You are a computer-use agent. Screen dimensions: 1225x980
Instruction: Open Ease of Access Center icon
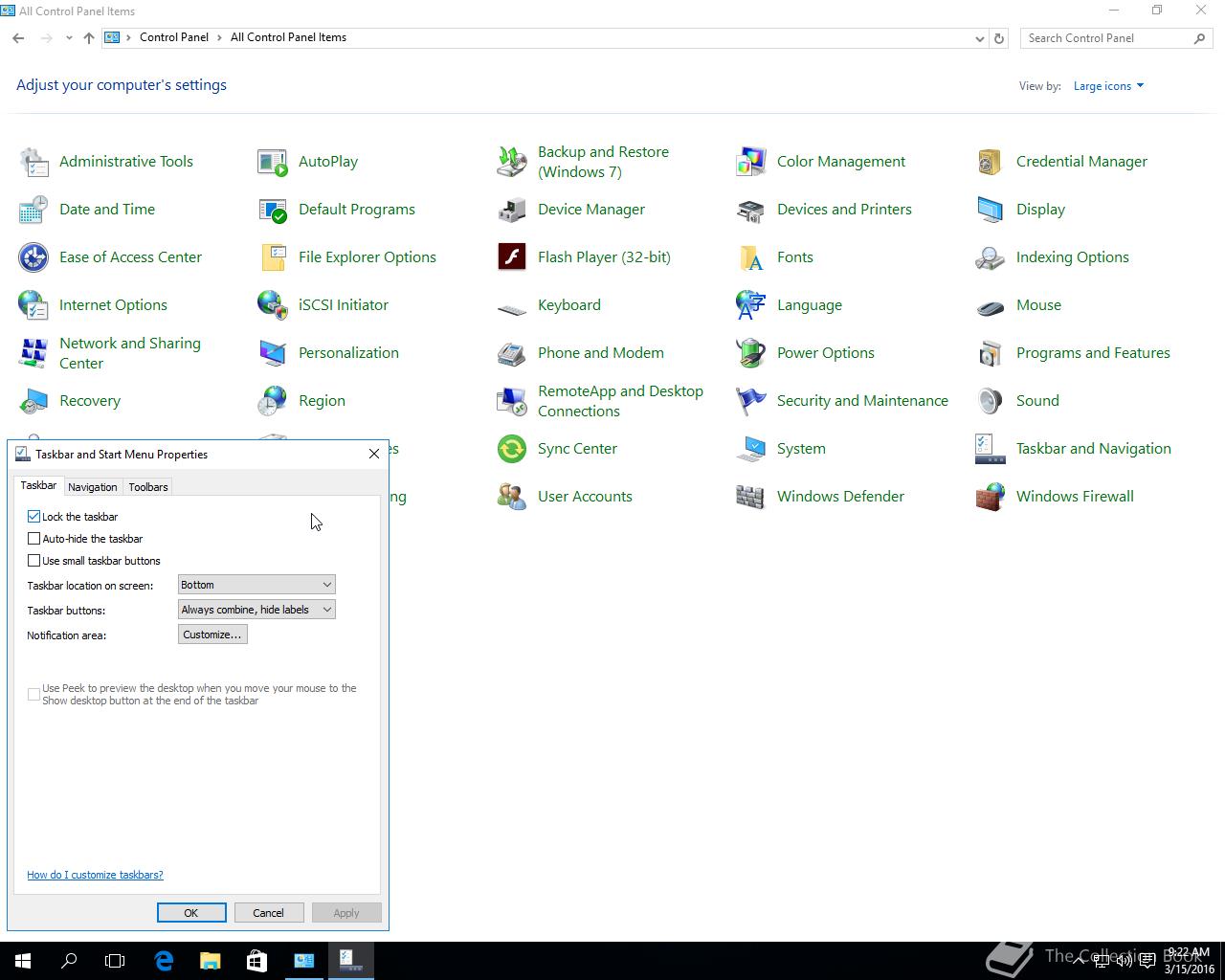pyautogui.click(x=33, y=257)
